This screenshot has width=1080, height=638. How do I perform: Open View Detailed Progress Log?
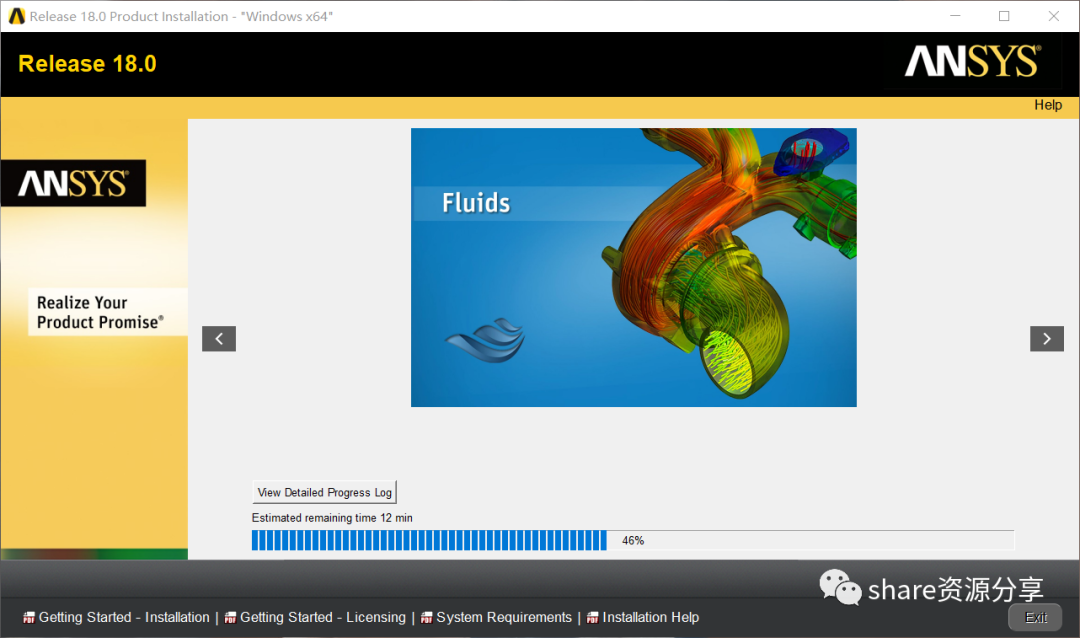324,492
